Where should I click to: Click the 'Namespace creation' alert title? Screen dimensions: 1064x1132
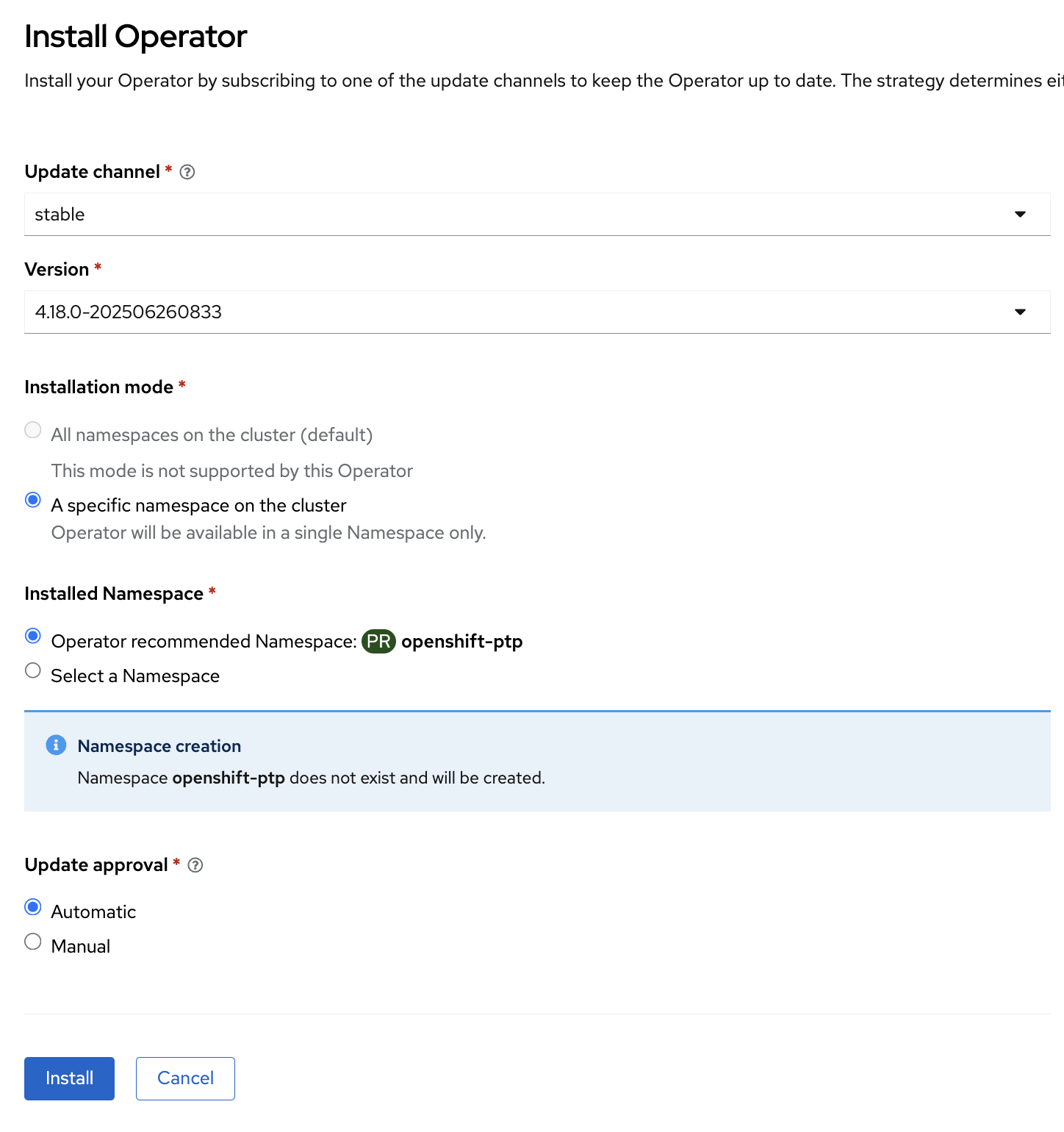tap(159, 746)
